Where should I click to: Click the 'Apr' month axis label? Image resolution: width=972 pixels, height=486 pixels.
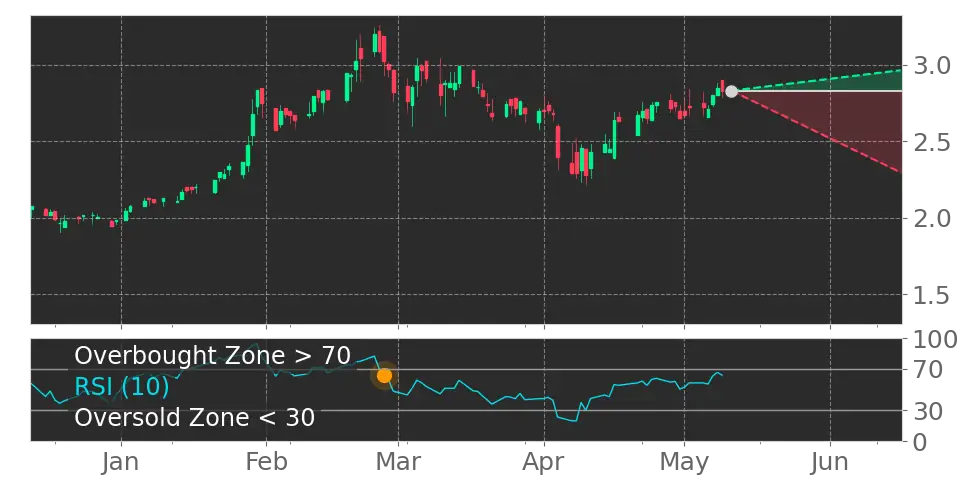click(x=544, y=462)
